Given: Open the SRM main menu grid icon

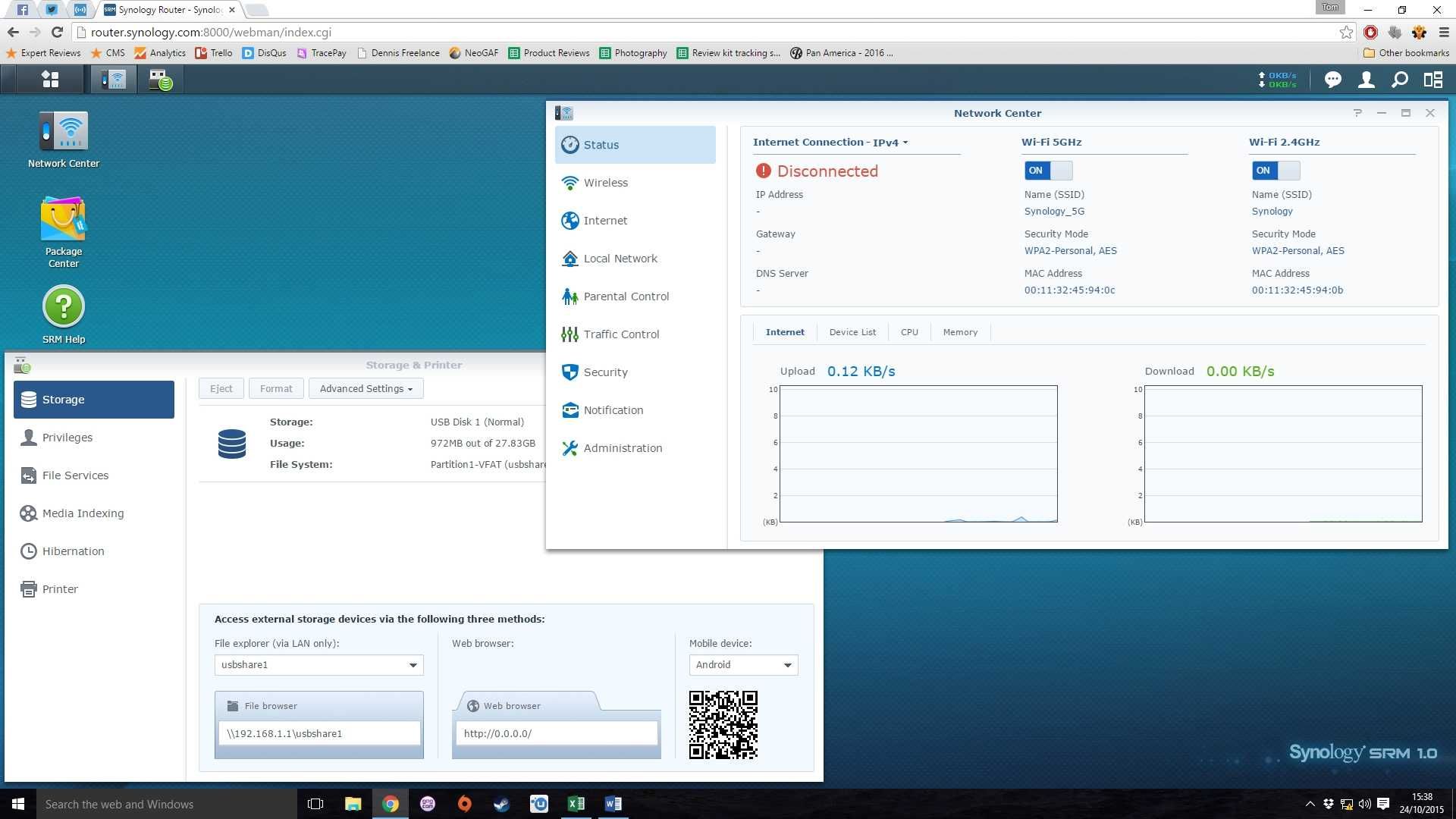Looking at the screenshot, I should pyautogui.click(x=50, y=79).
